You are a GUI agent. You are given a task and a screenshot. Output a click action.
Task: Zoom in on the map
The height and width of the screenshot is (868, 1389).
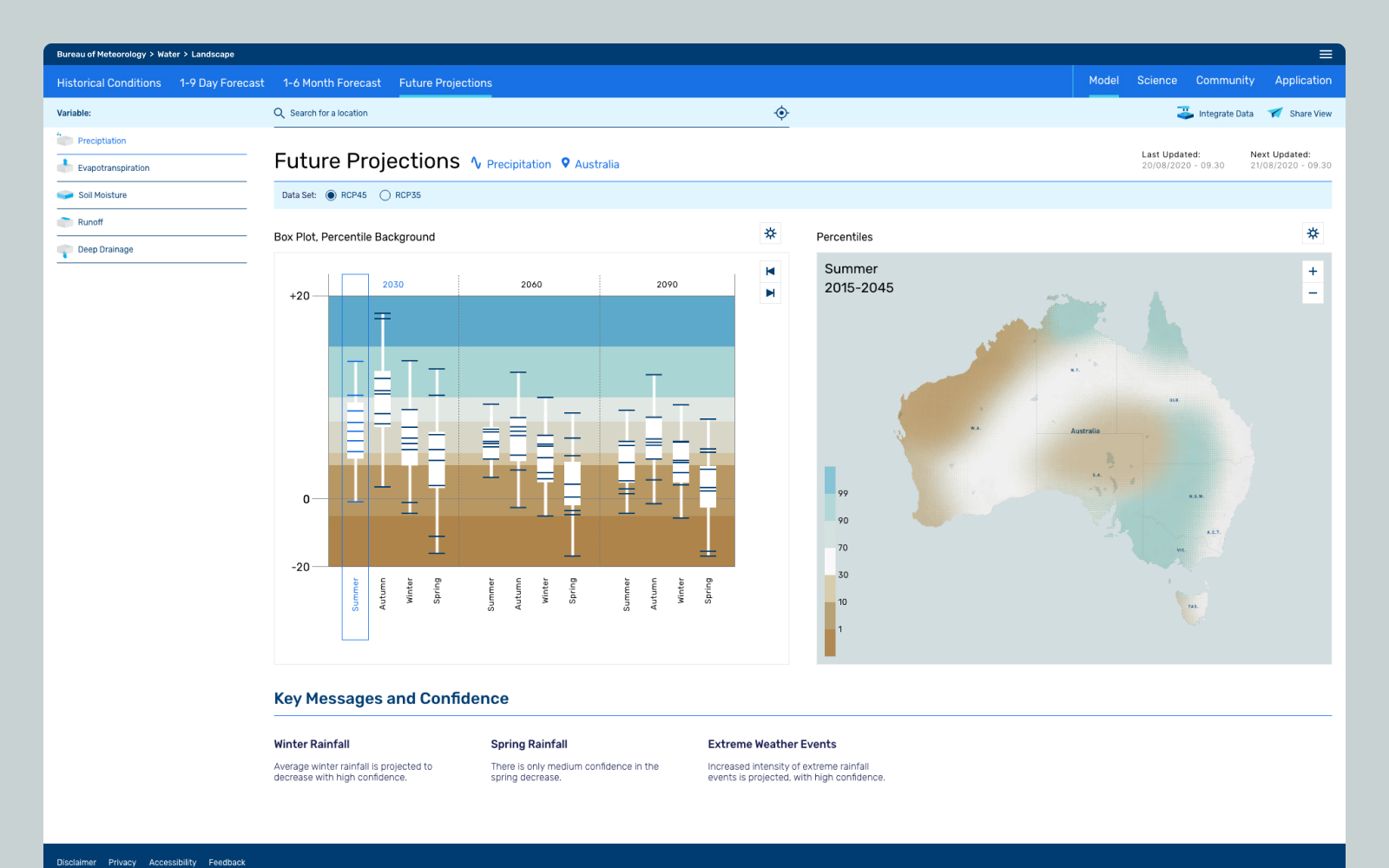pyautogui.click(x=1313, y=271)
